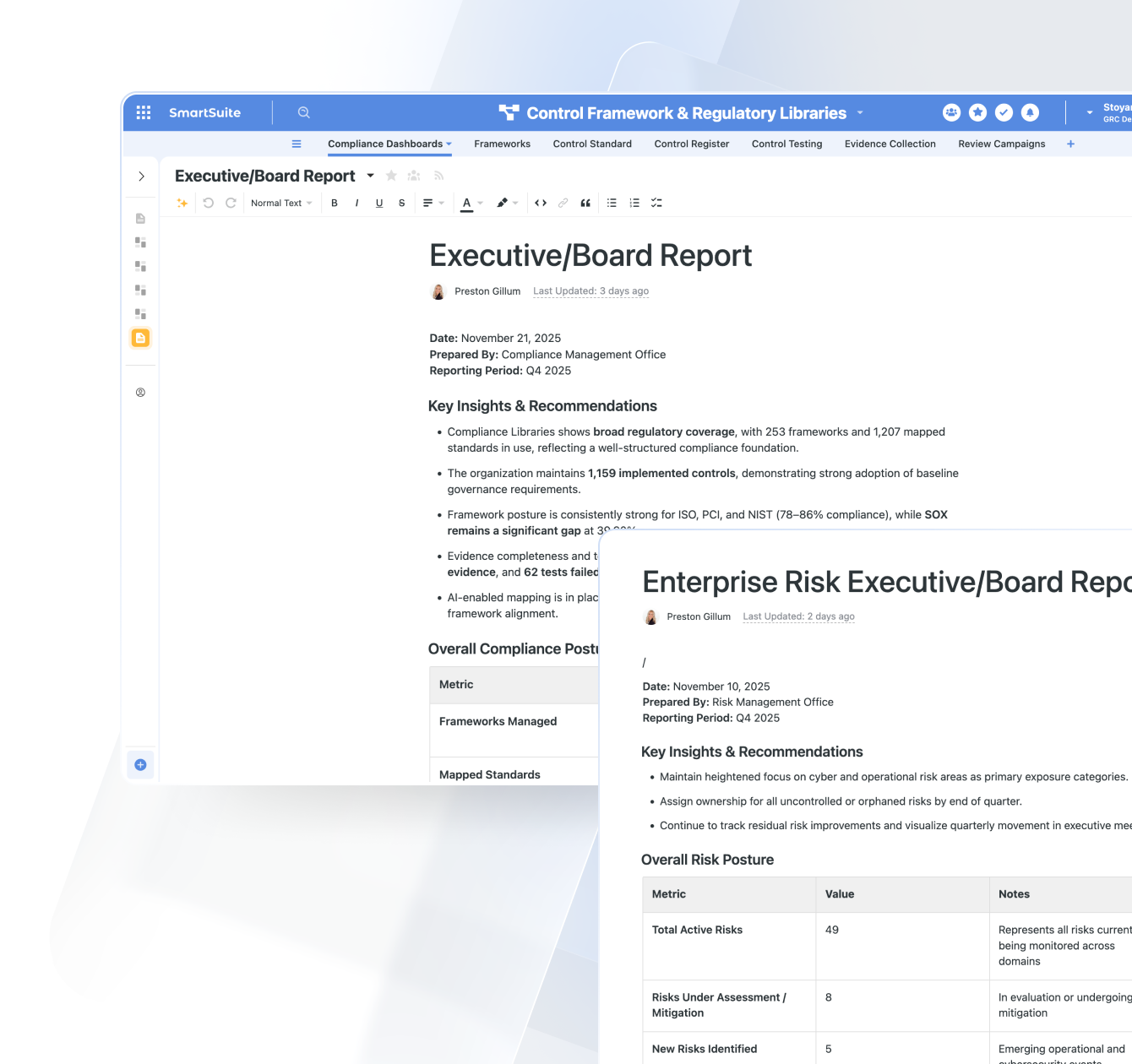Select the value 49 cell
The image size is (1132, 1064).
pos(902,947)
